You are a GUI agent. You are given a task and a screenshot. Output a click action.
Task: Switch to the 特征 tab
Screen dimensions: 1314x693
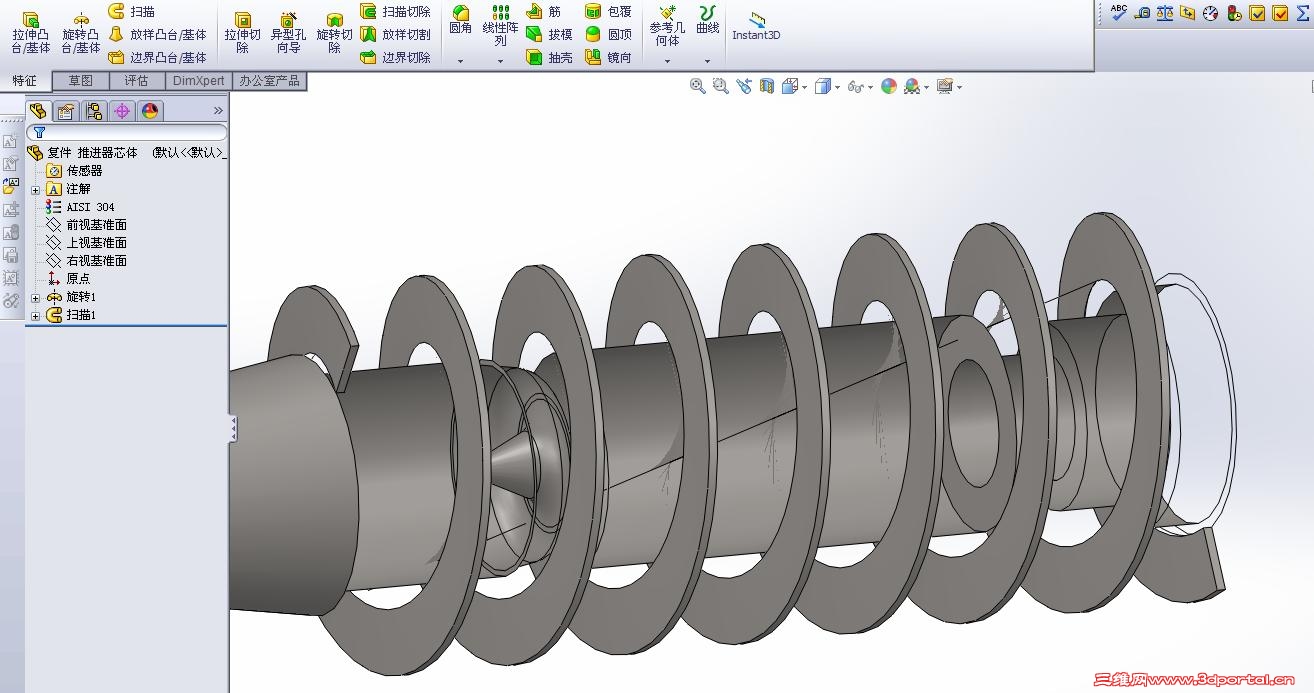(x=25, y=81)
